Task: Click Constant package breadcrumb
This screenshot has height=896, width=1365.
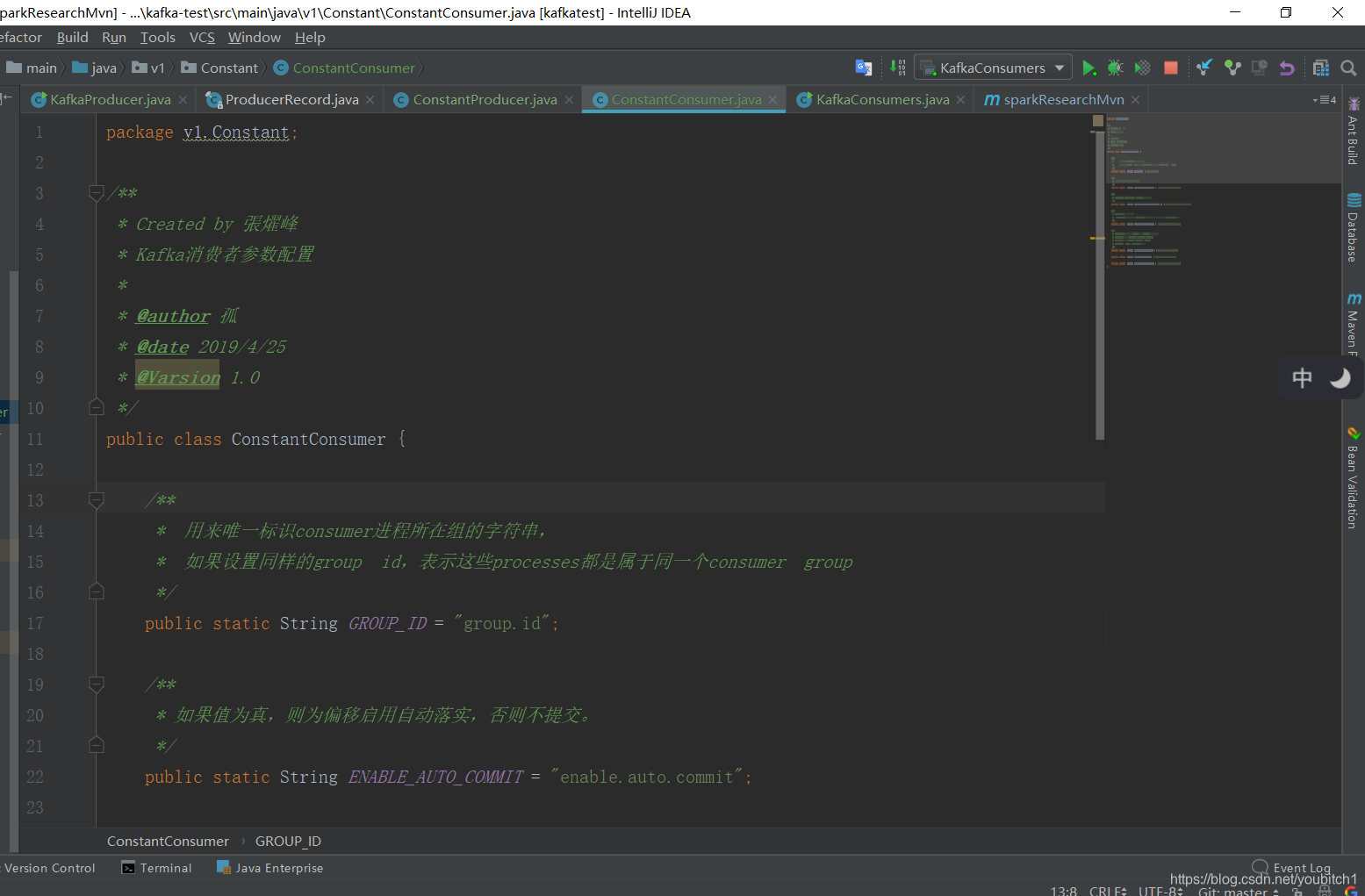Action: pyautogui.click(x=219, y=68)
